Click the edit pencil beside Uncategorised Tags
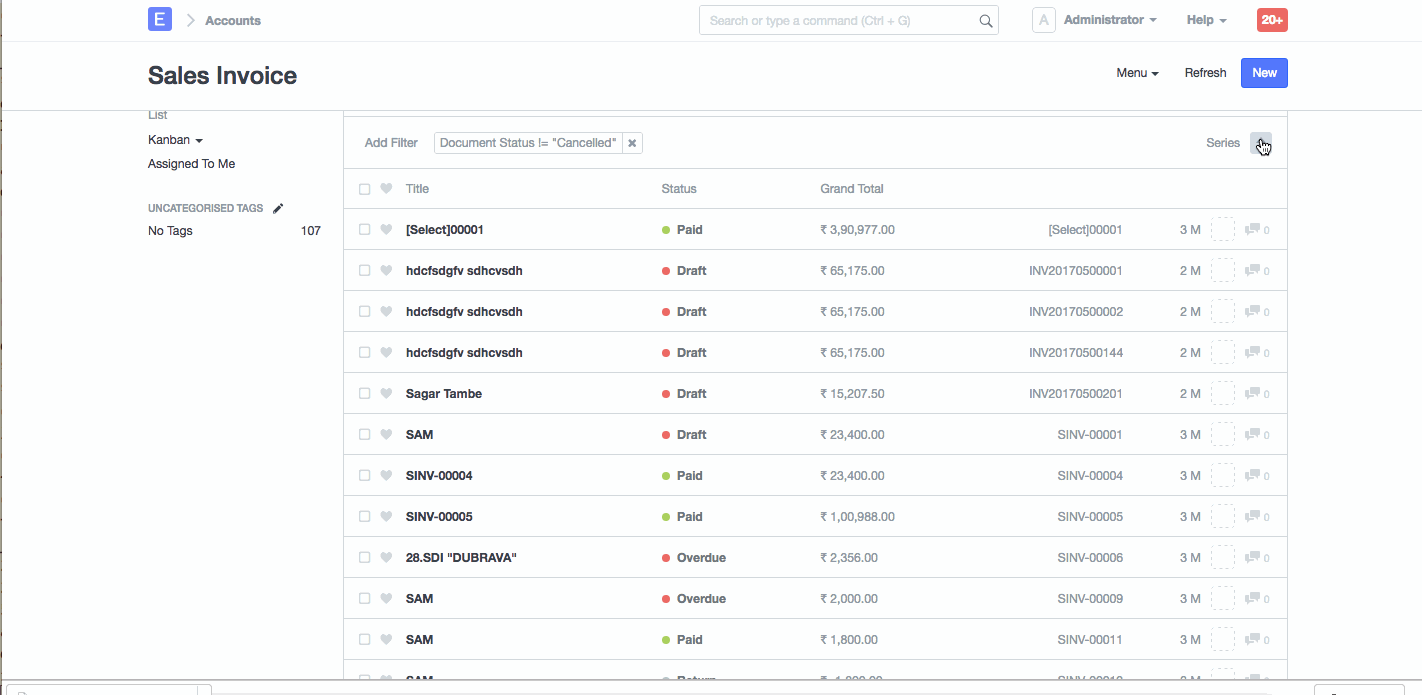Screen dimensions: 1422x695 [278, 207]
